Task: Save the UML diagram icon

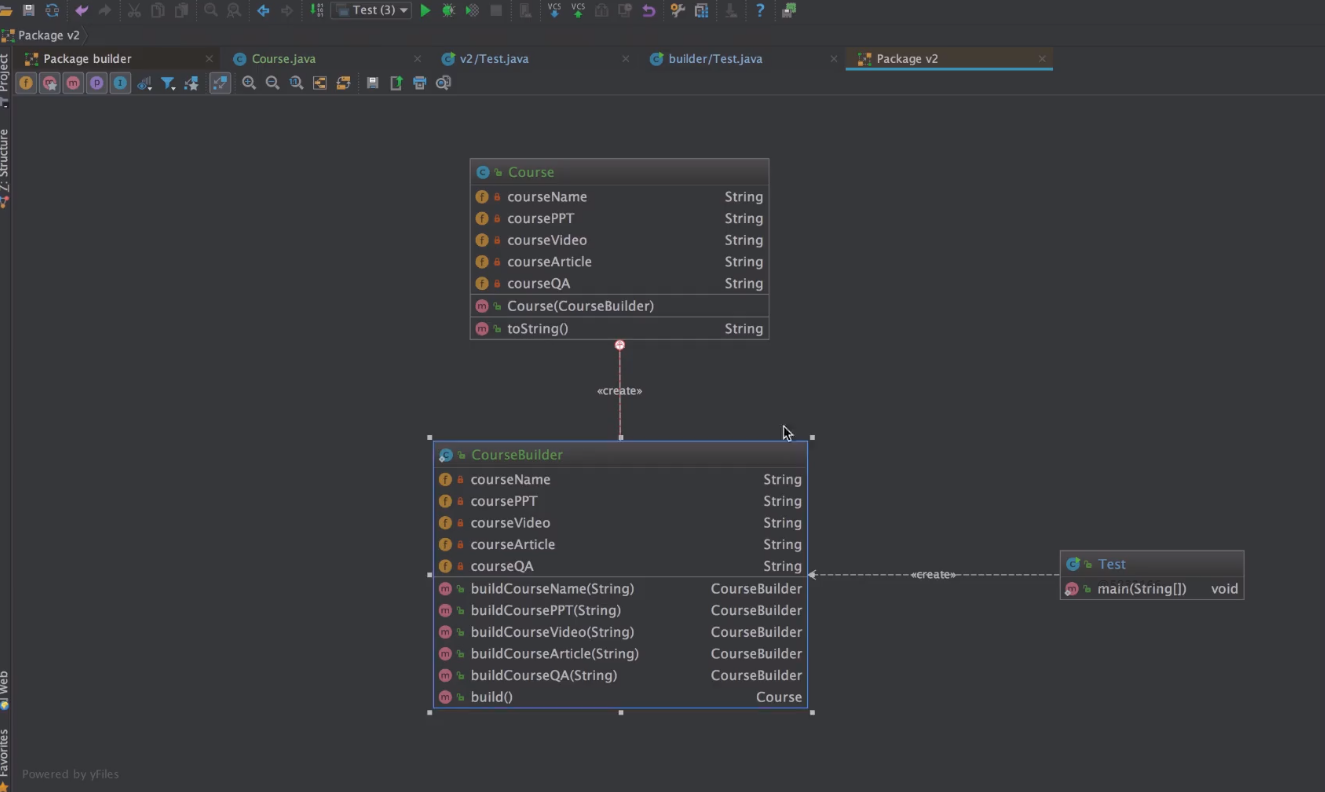Action: coord(372,83)
